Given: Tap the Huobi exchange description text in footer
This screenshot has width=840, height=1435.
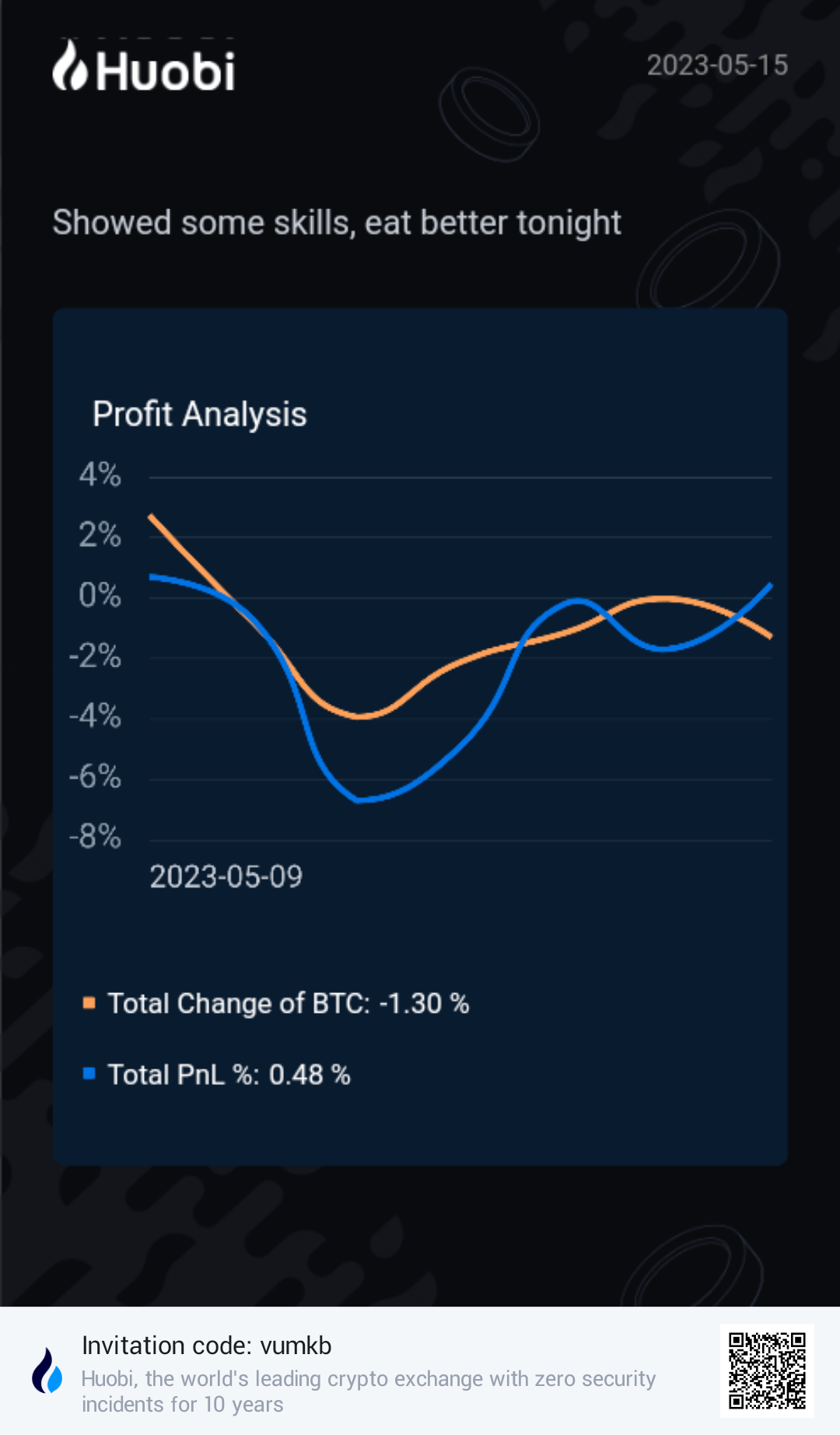Looking at the screenshot, I should [x=369, y=1391].
